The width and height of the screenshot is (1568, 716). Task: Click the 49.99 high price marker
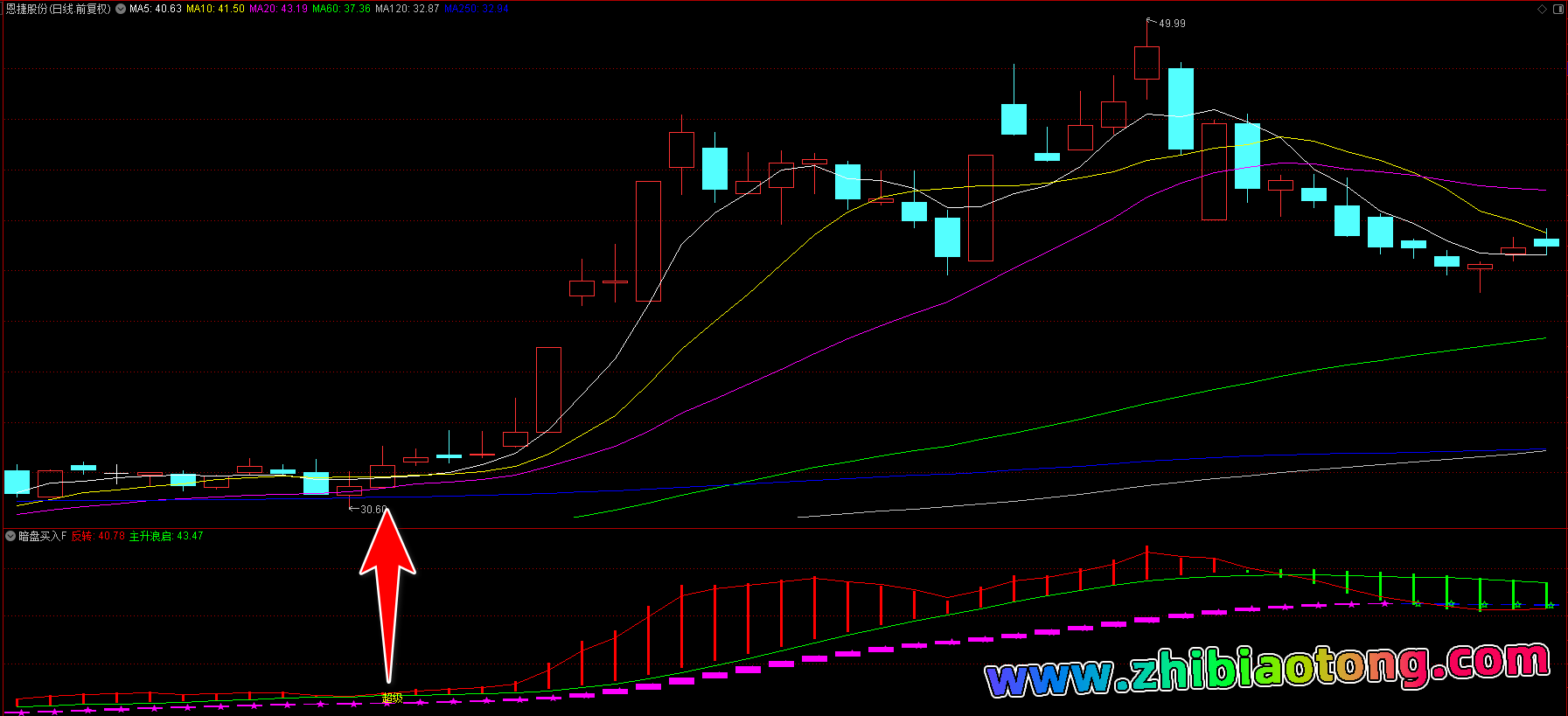click(1172, 24)
